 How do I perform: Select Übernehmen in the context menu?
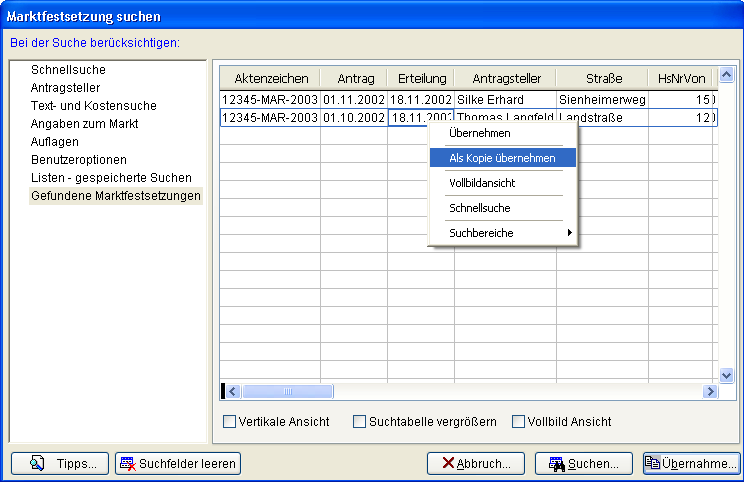[480, 133]
